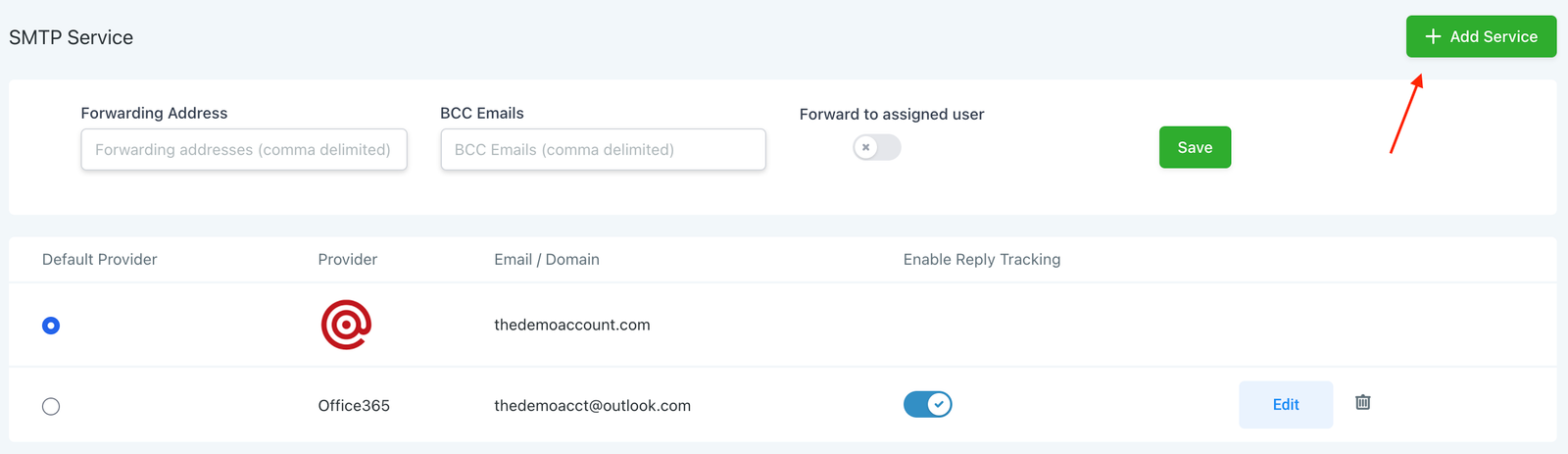Click the Provider column header
Image resolution: width=1568 pixels, height=454 pixels.
tap(347, 259)
